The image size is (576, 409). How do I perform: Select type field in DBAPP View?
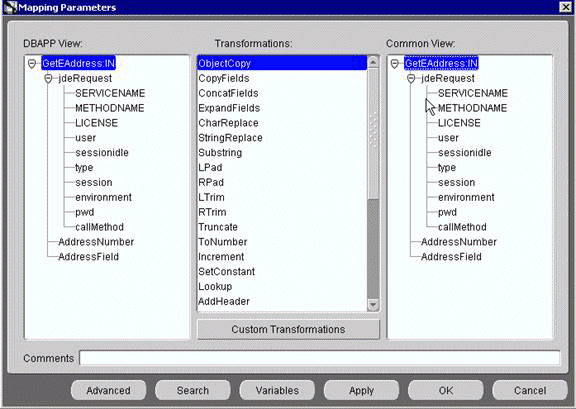point(84,168)
